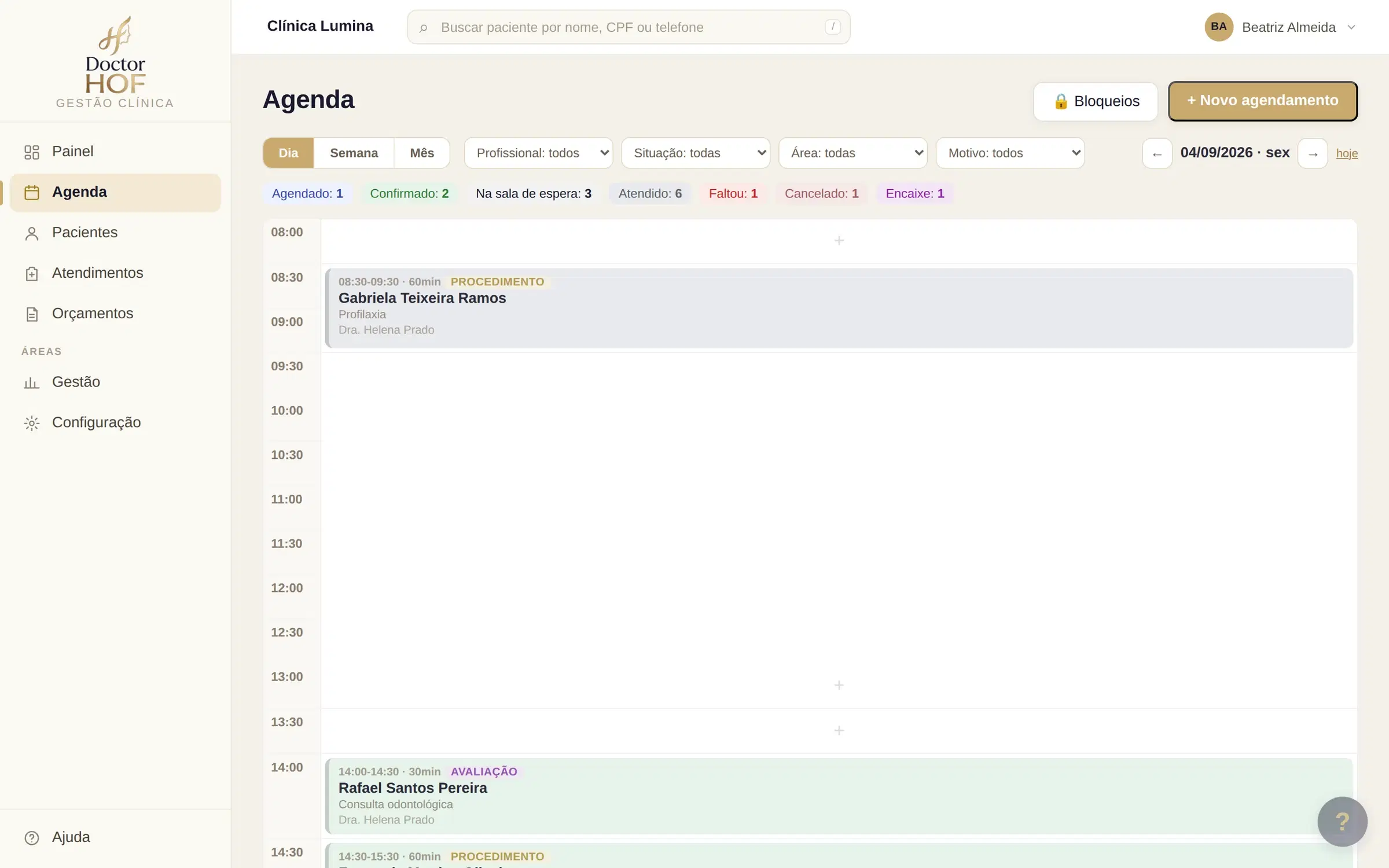Open the Área: todas dropdown

(853, 153)
